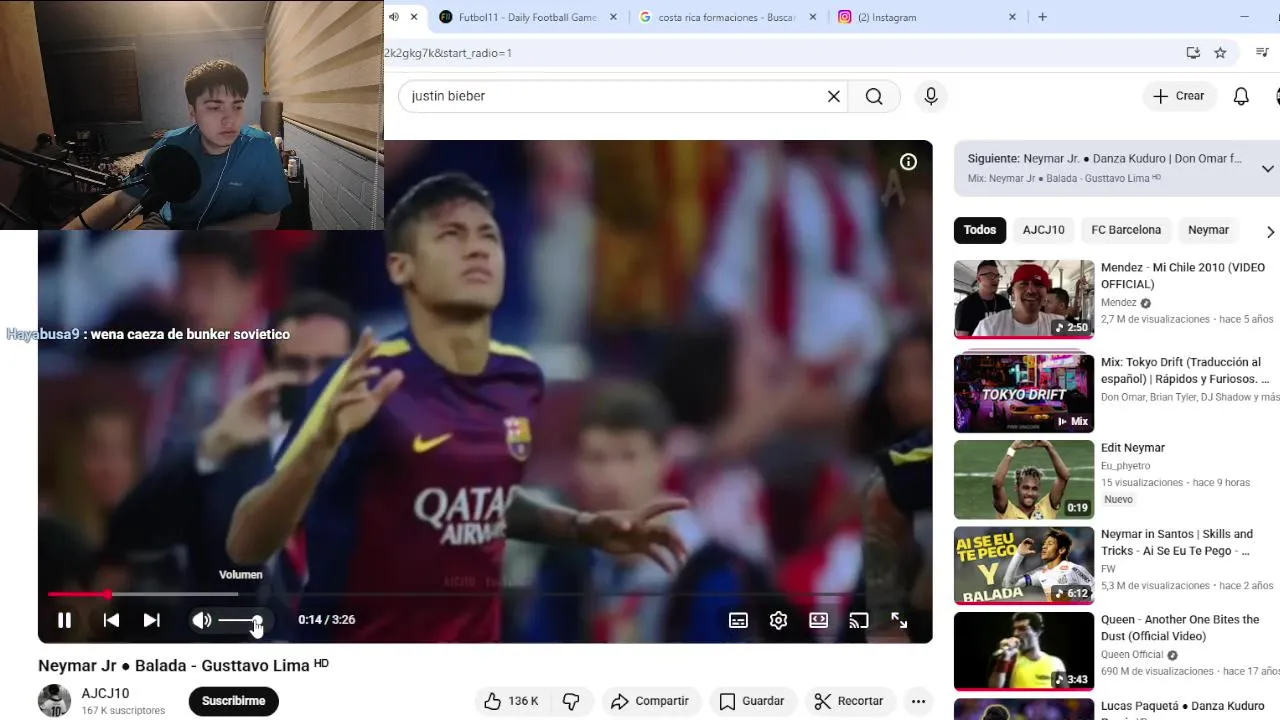Open the Mendez channel name
This screenshot has width=1280, height=720.
(1119, 303)
